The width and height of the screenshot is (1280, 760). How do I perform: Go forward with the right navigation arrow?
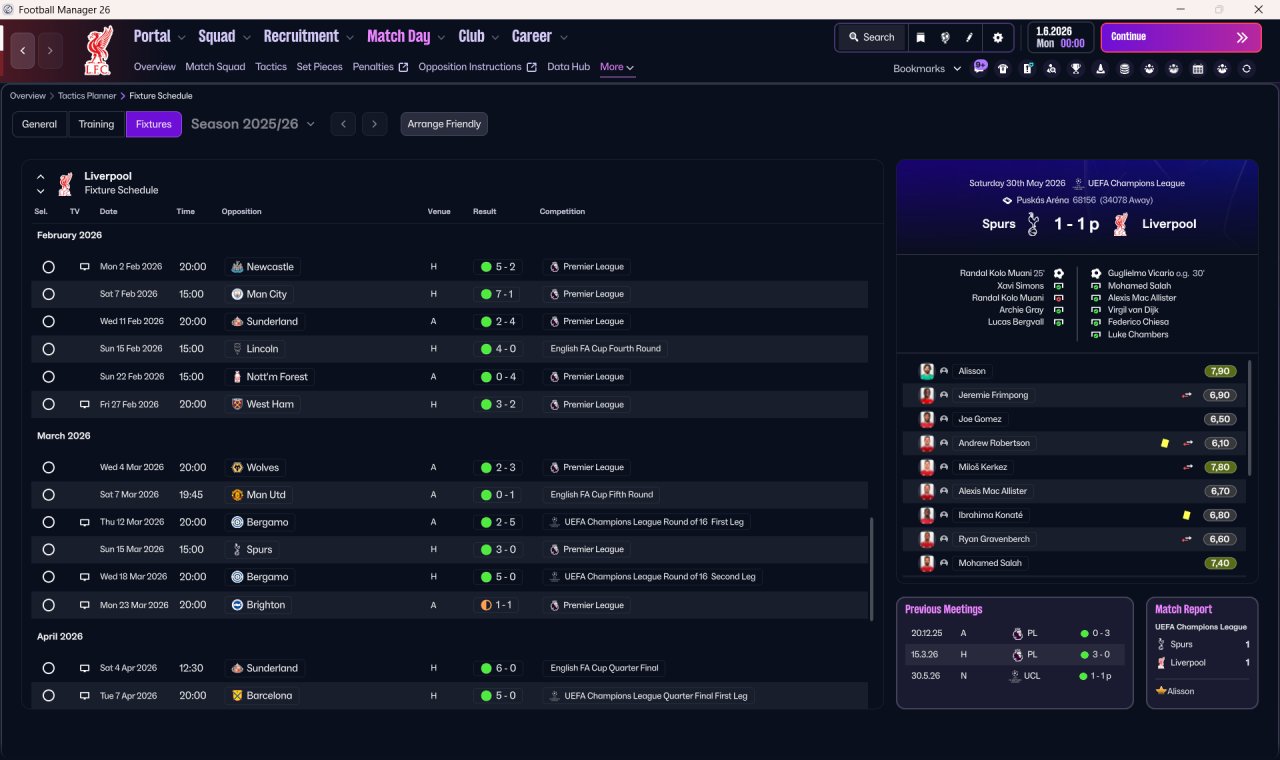pos(50,50)
